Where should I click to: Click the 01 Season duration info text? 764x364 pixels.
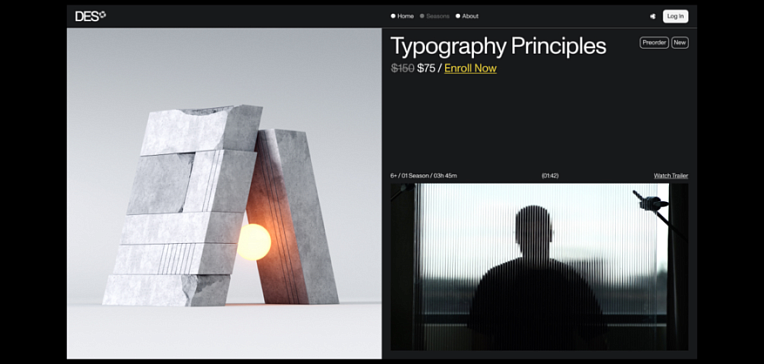[423, 176]
